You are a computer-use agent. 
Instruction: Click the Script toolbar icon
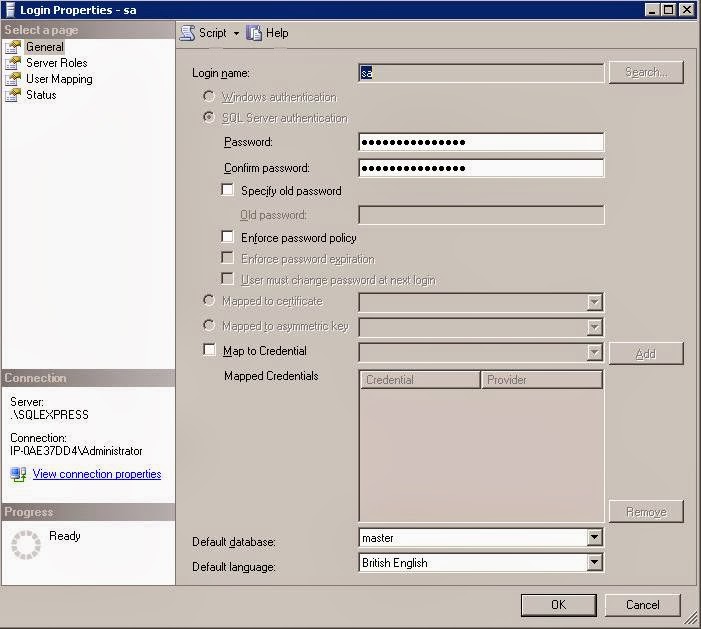(x=187, y=33)
